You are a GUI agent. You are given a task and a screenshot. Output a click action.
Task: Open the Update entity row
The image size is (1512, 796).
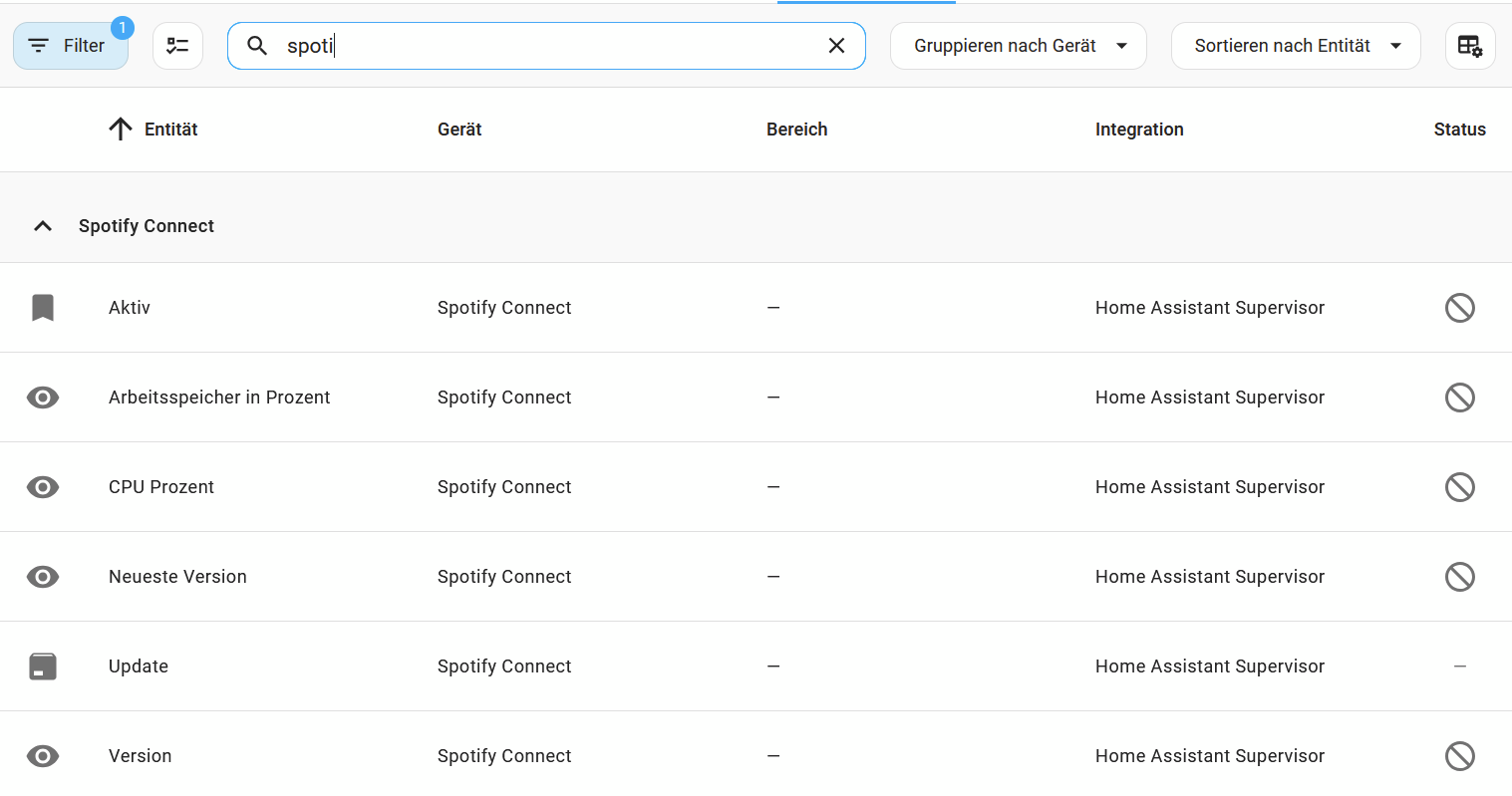coord(139,666)
